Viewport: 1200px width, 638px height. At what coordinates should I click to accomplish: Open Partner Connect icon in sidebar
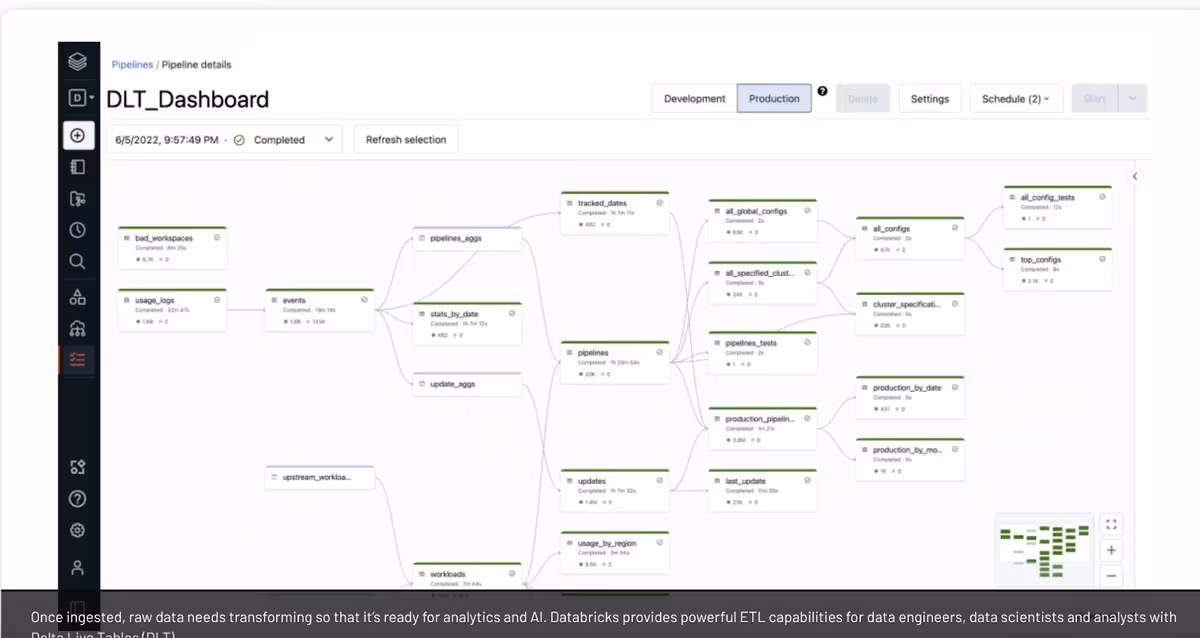click(77, 467)
